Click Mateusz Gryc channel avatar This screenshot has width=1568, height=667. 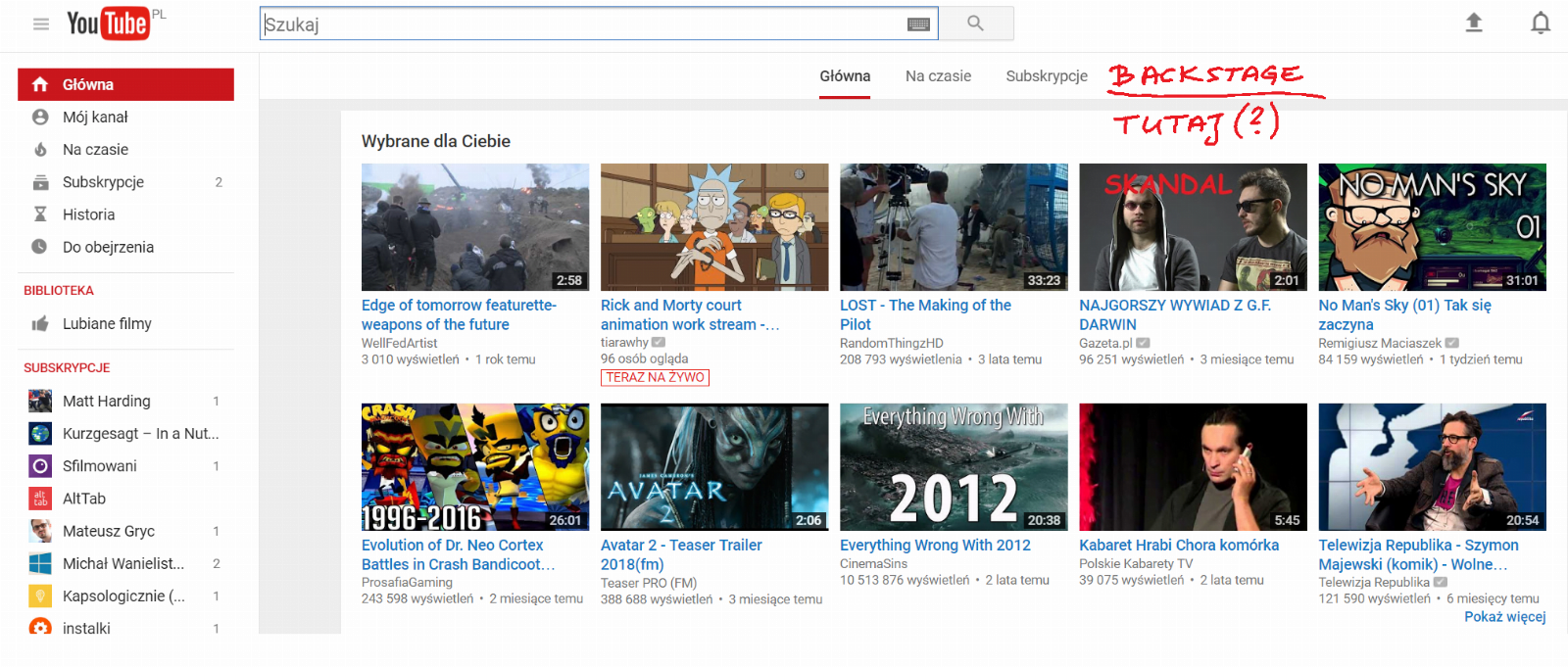(40, 531)
